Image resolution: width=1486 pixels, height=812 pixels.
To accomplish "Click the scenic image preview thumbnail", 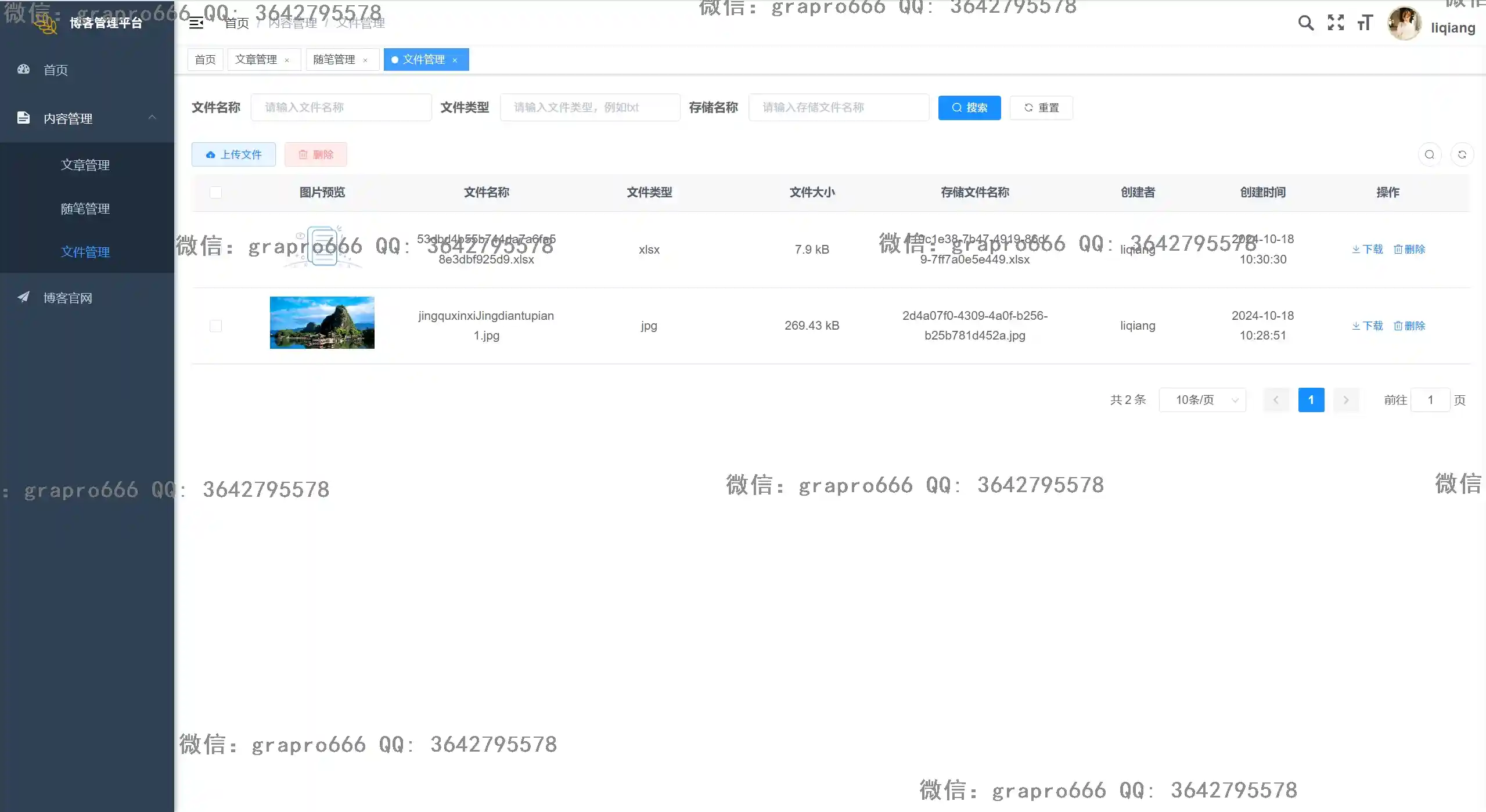I will [322, 323].
